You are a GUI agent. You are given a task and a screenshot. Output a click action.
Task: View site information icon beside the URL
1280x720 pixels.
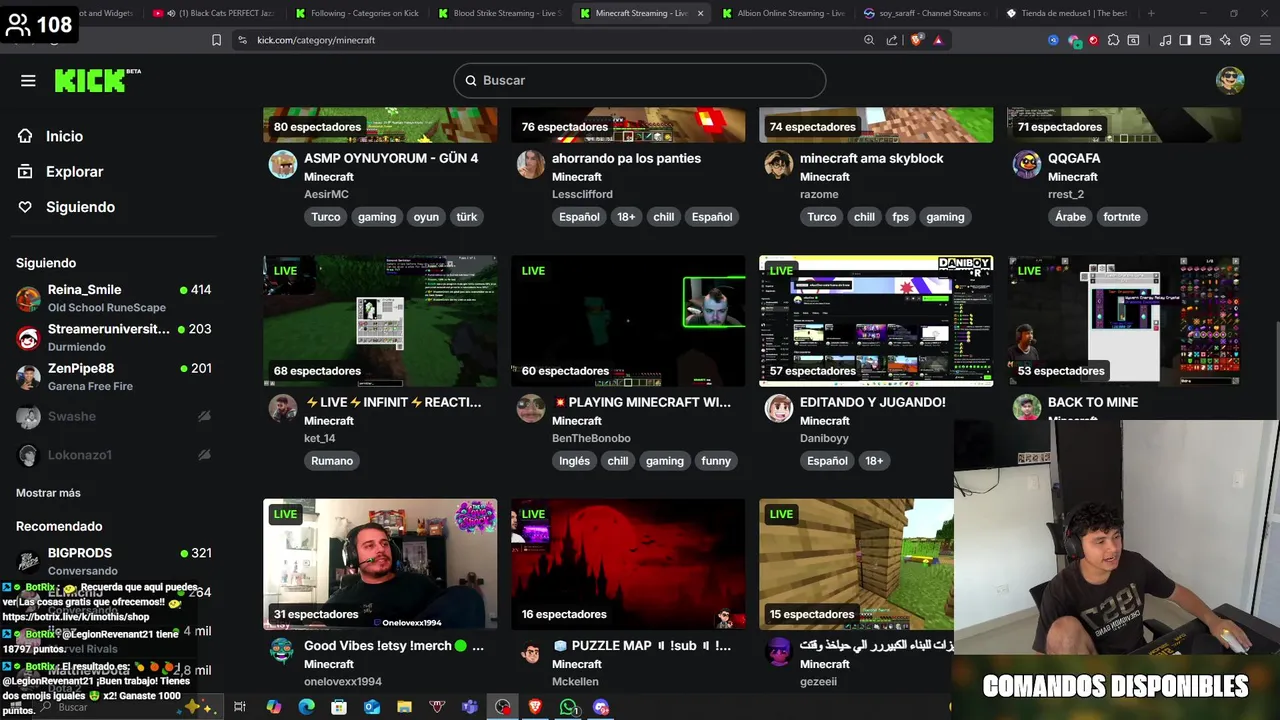click(242, 40)
